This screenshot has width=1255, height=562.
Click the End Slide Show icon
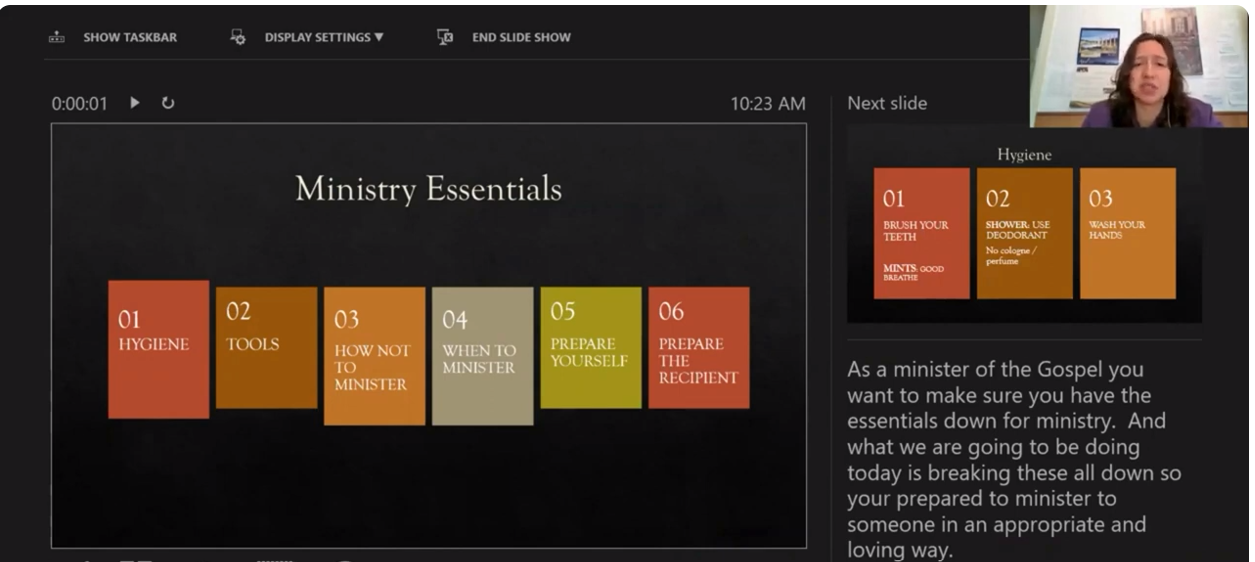(x=446, y=38)
